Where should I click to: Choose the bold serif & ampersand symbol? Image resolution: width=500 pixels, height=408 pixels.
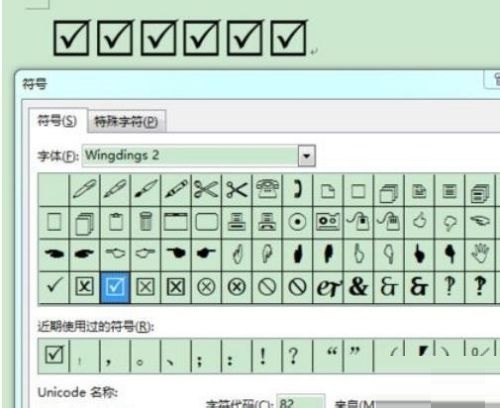pos(358,287)
